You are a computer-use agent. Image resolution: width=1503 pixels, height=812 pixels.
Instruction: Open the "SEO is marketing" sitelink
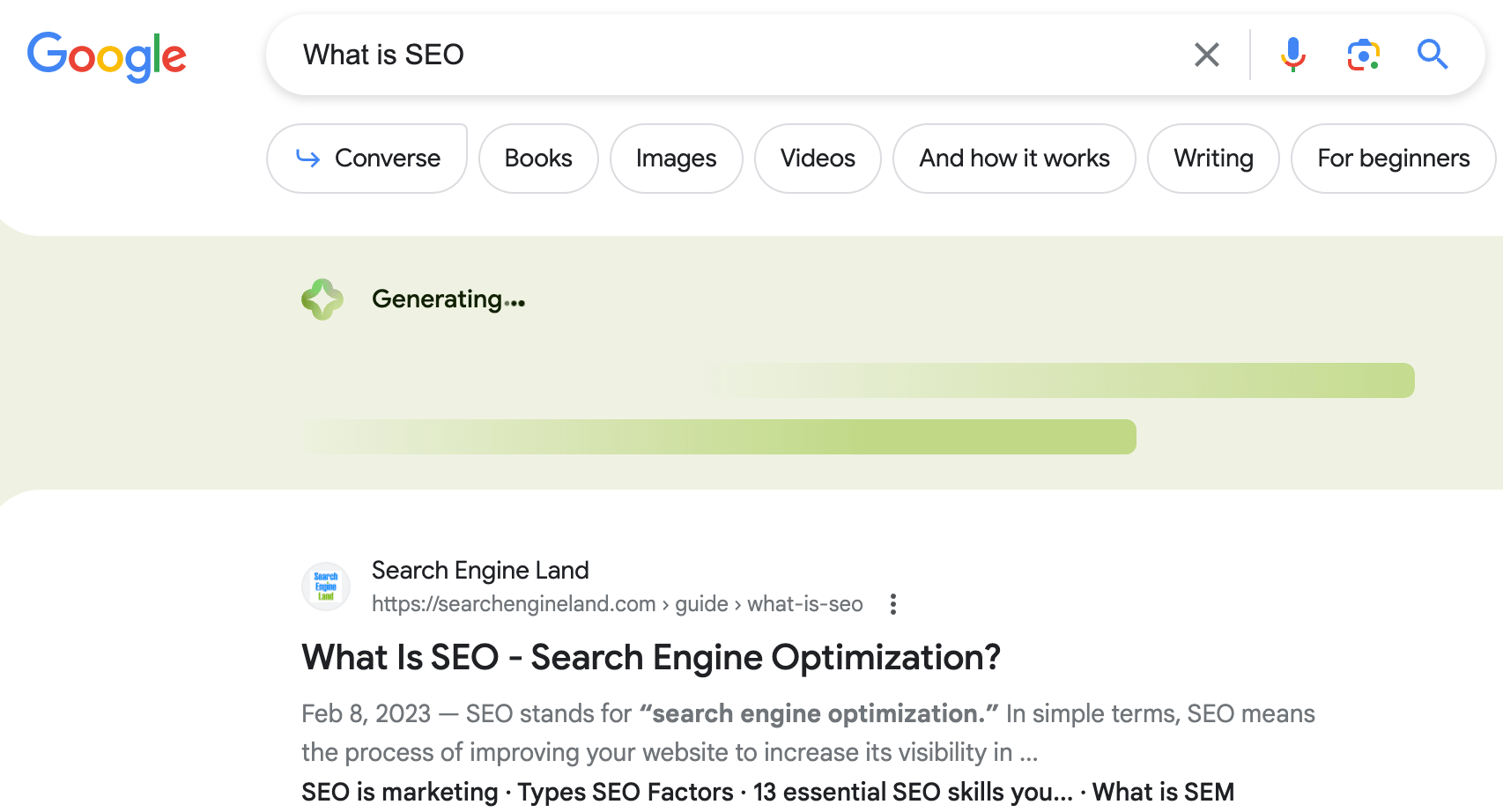point(399,792)
